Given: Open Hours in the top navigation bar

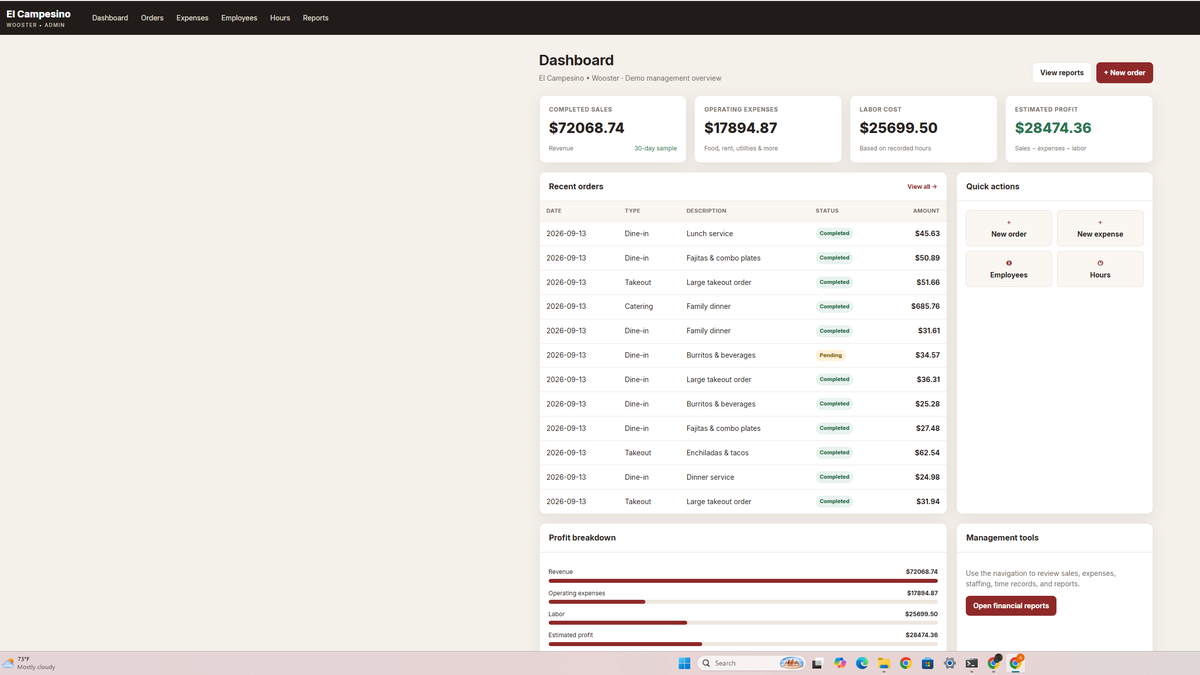Looking at the screenshot, I should click(280, 18).
